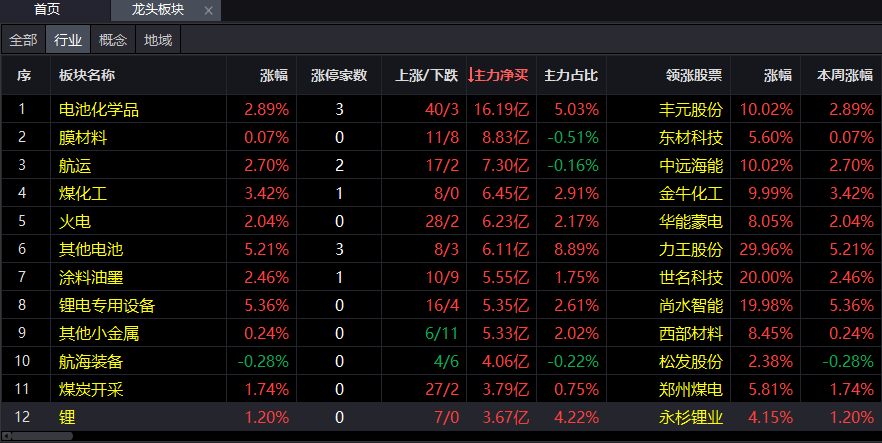Click 煤化工 sector change 3.42%
The width and height of the screenshot is (882, 443).
pyautogui.click(x=267, y=193)
